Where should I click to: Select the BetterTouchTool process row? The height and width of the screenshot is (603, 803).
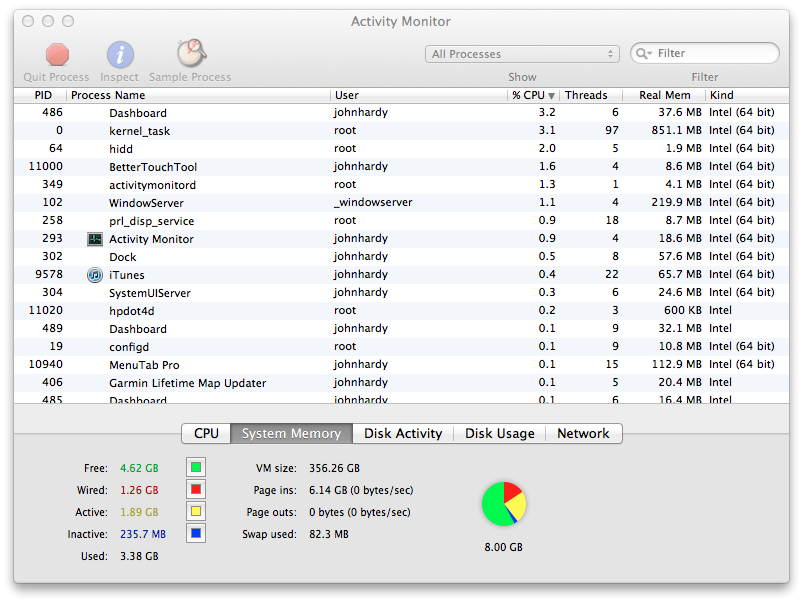pos(402,167)
